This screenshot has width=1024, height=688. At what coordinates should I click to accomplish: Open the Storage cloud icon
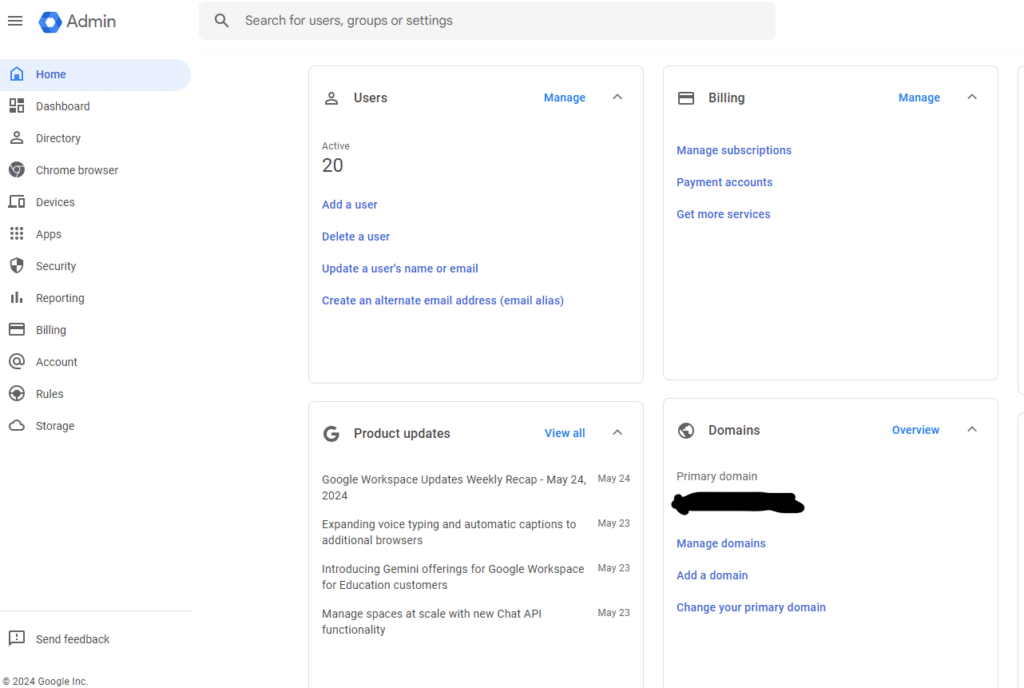tap(17, 426)
